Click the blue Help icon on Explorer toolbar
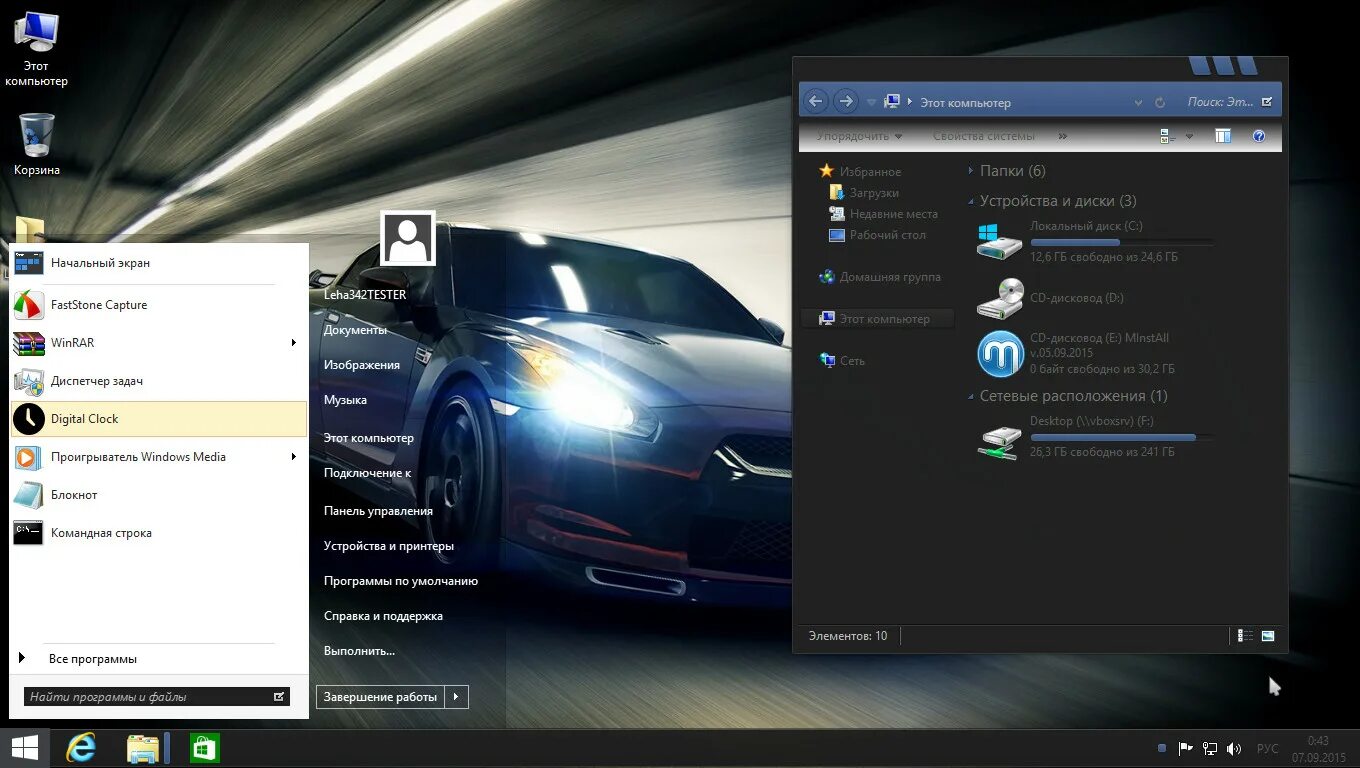This screenshot has height=768, width=1360. 1259,135
